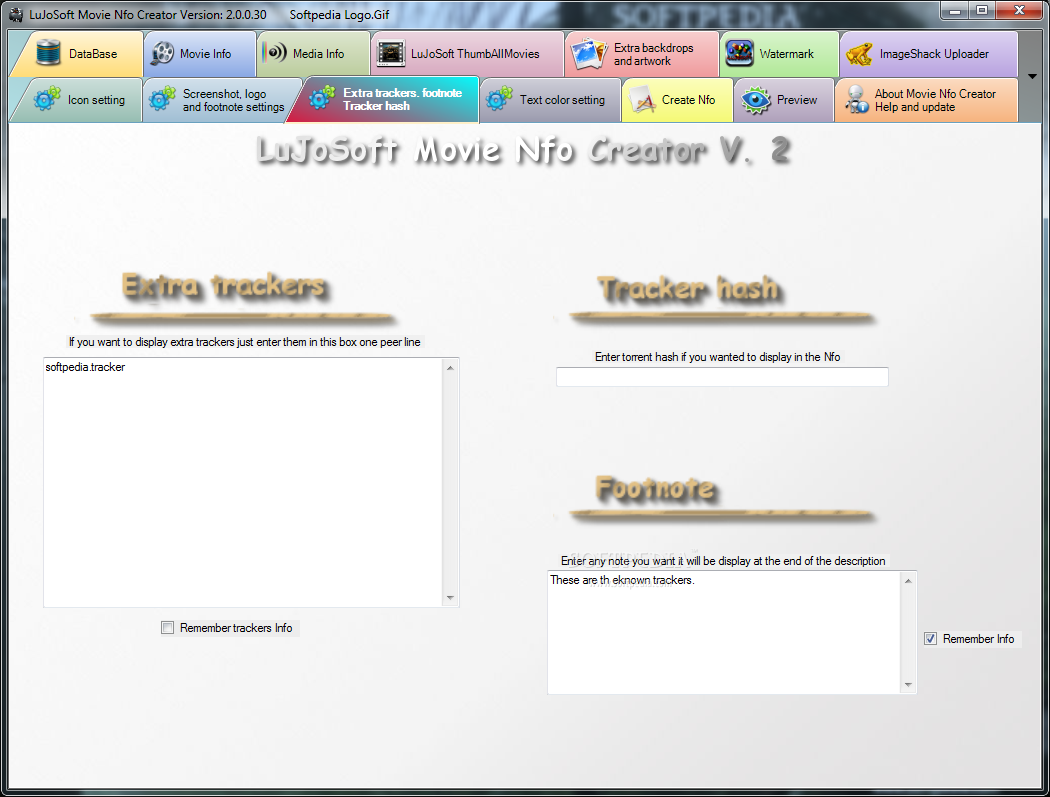1050x797 pixels.
Task: Click the ImageShack frog icon
Action: [x=859, y=54]
